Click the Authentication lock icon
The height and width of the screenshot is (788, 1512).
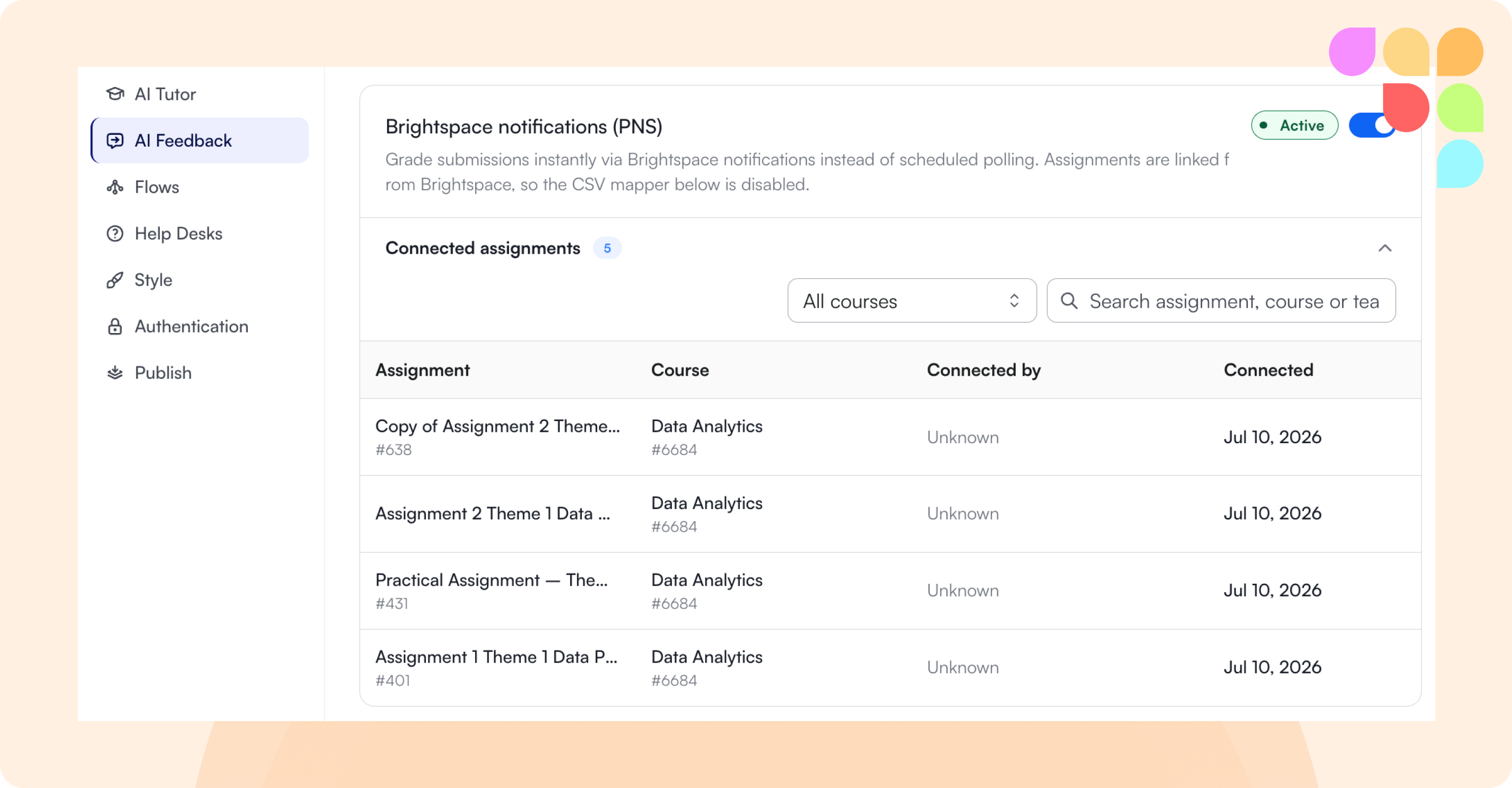(115, 327)
